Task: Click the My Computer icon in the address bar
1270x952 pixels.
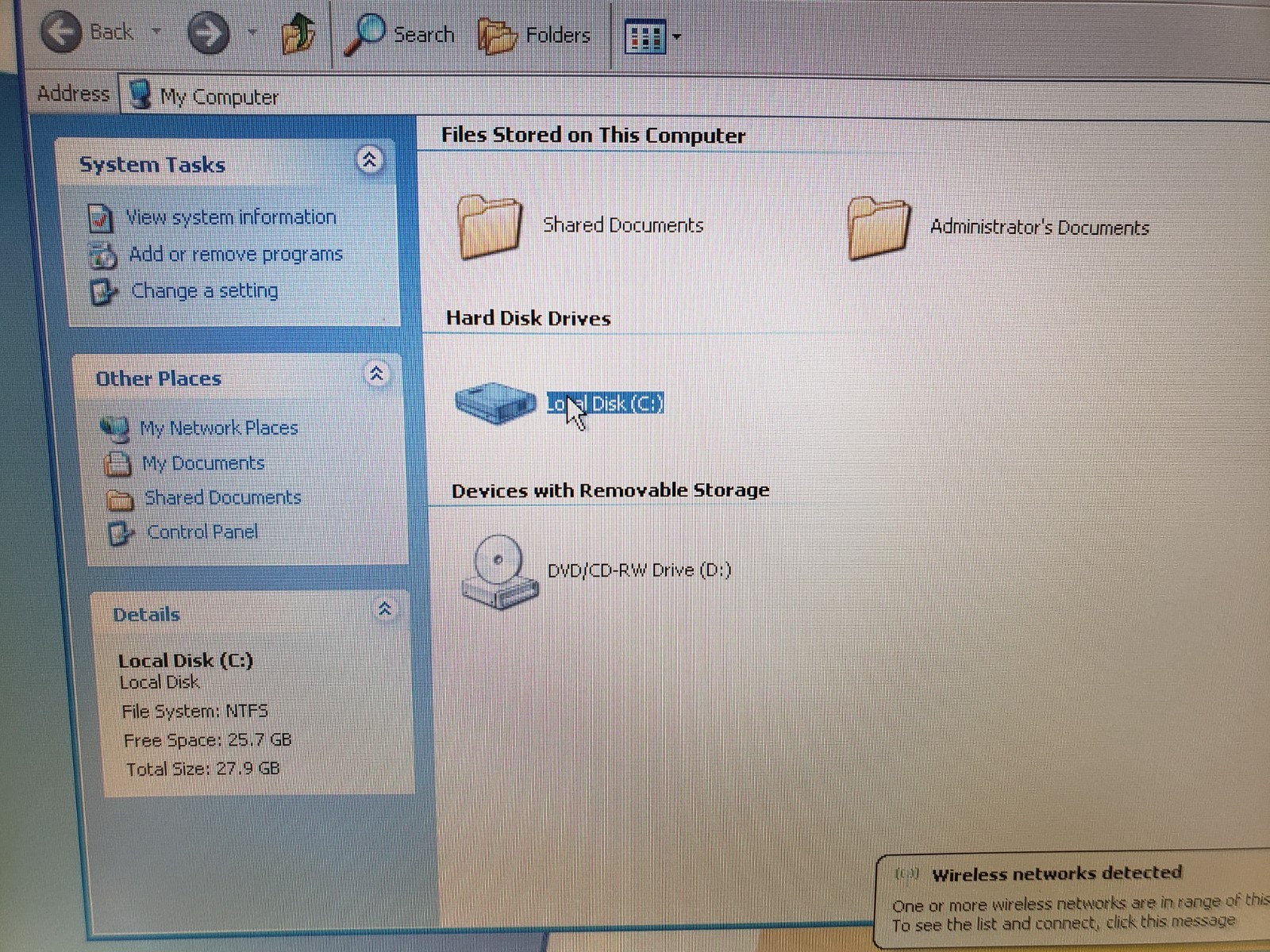Action: coord(140,94)
